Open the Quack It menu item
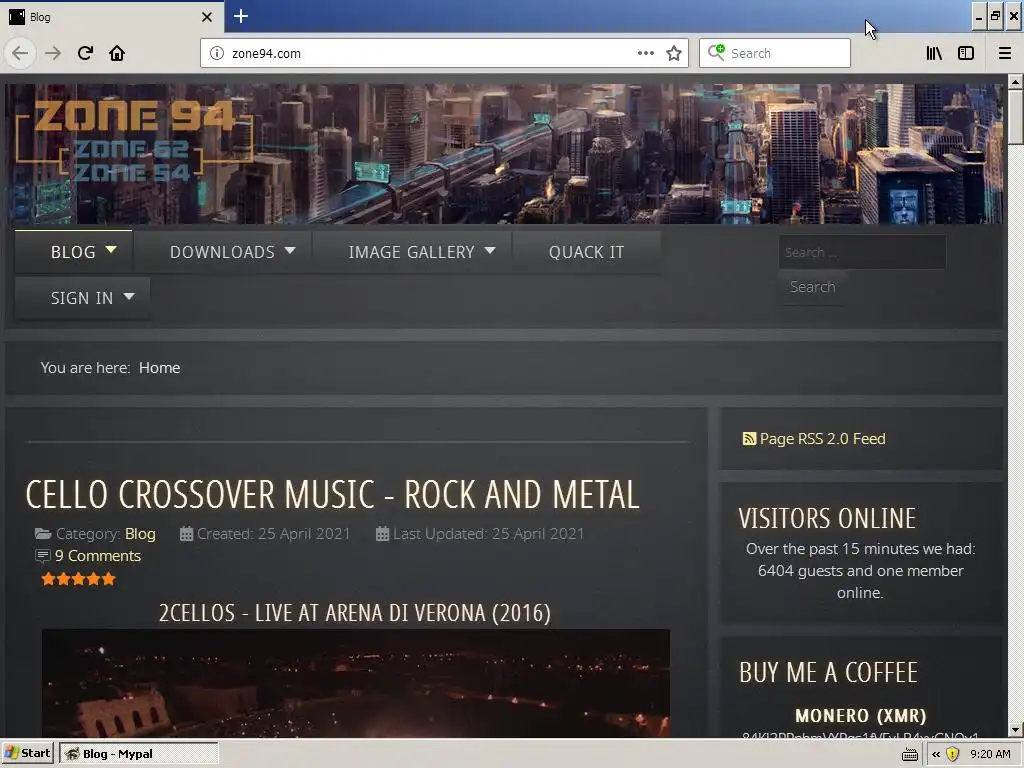 [586, 252]
